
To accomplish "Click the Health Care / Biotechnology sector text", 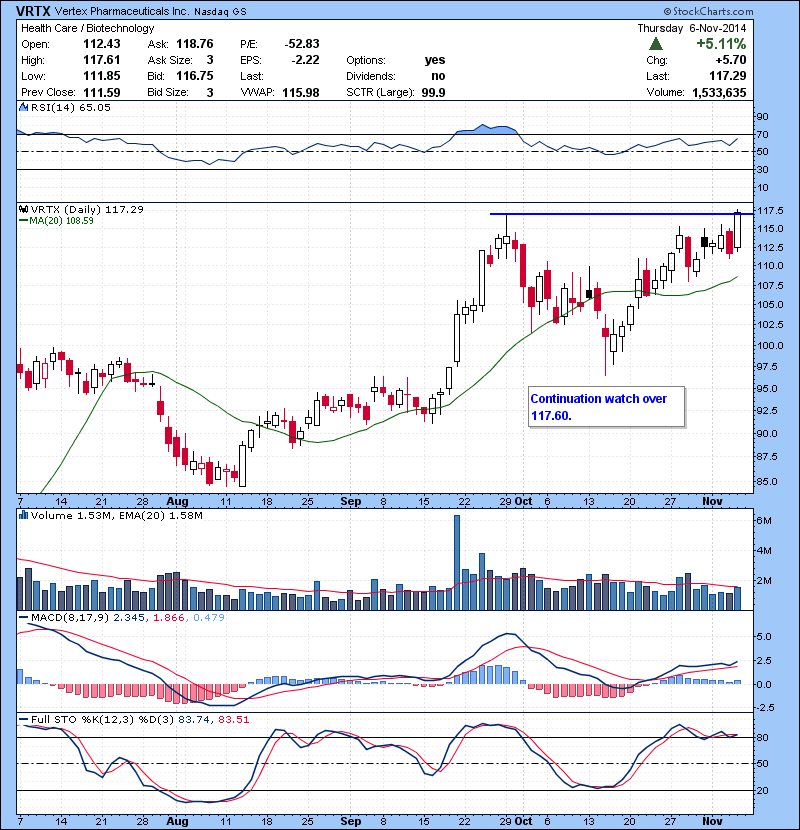I will [87, 28].
